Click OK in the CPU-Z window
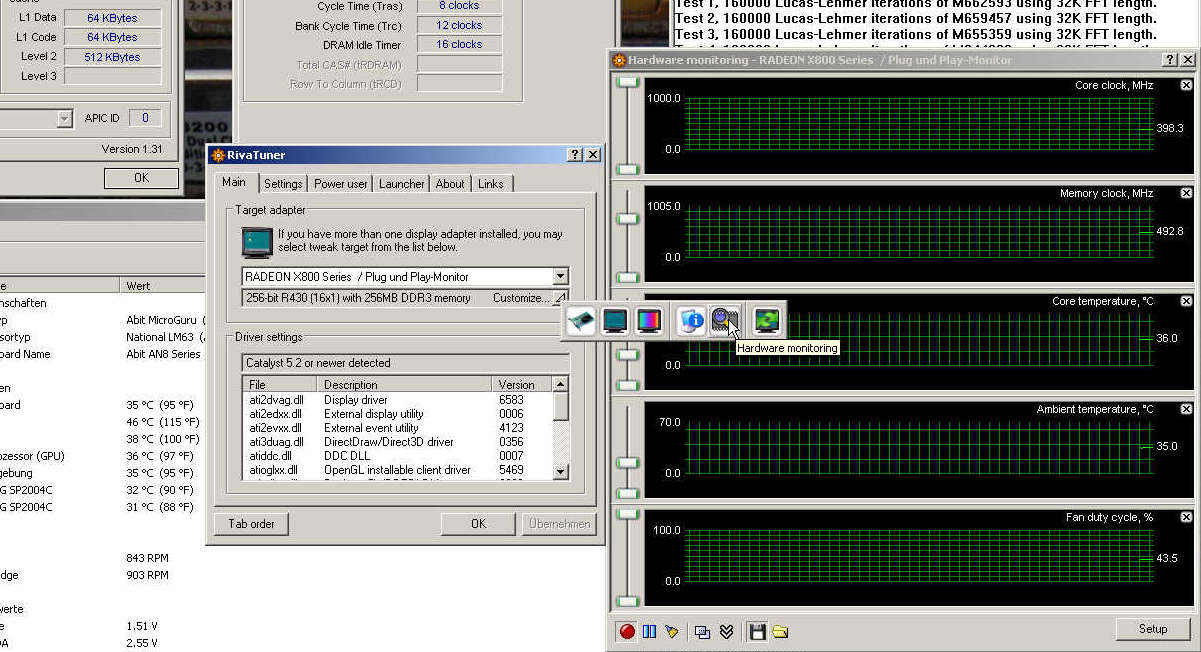1201x652 pixels. 141,178
